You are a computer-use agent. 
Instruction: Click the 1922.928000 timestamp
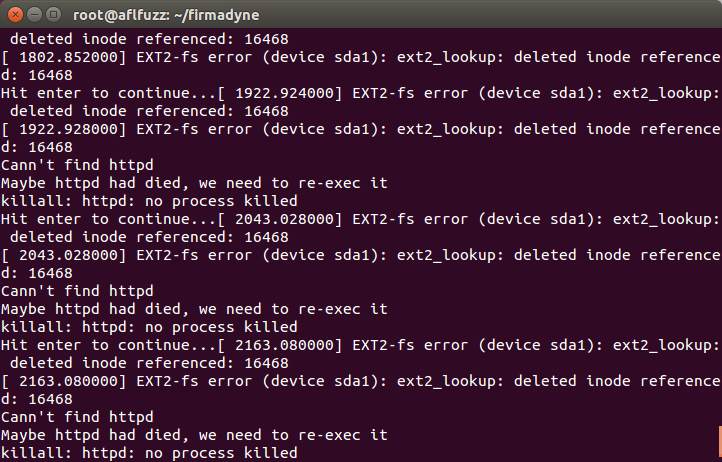pyautogui.click(x=64, y=129)
